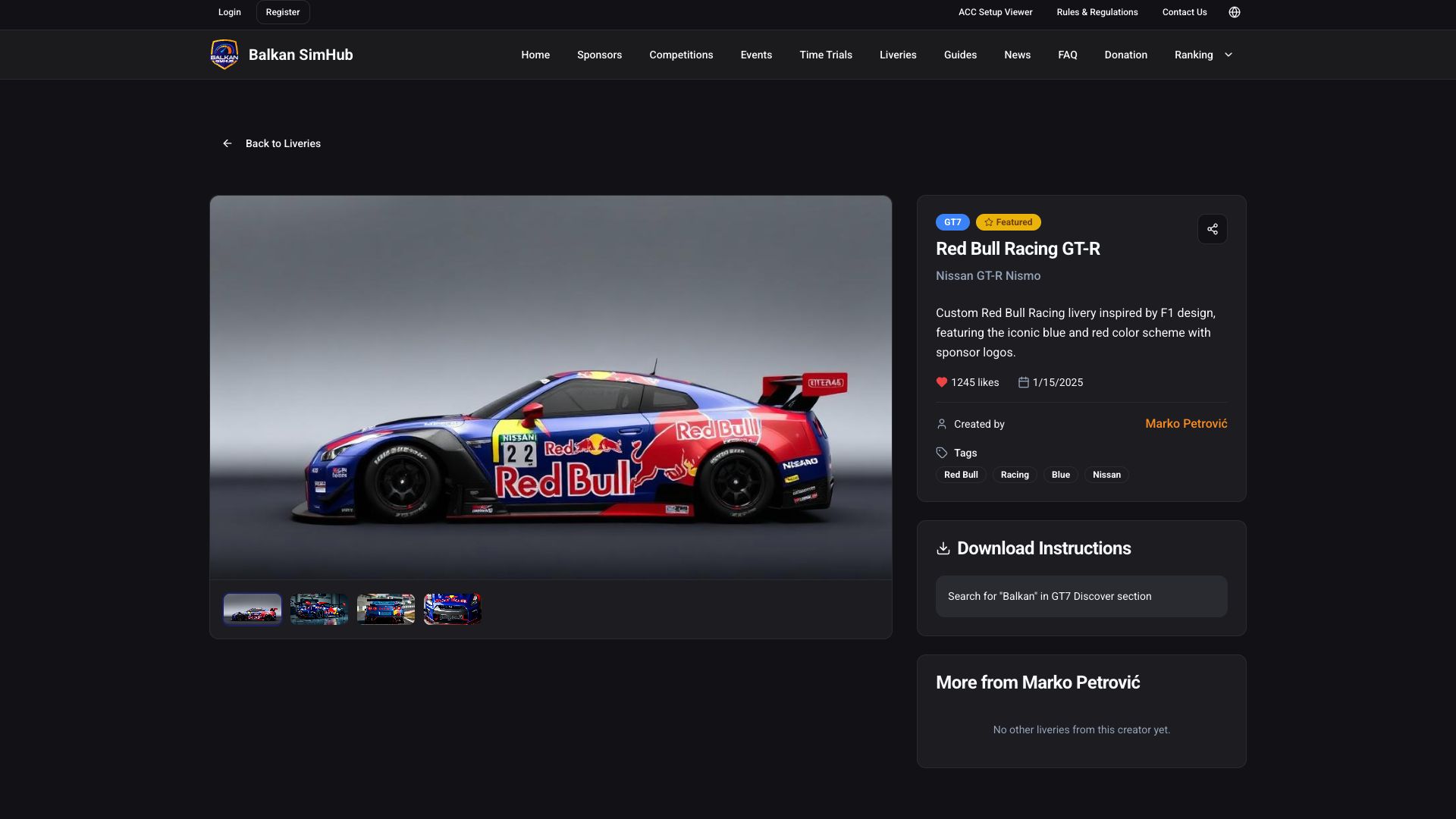Click the Red Bull tag chip
This screenshot has height=819, width=1456.
(x=961, y=475)
